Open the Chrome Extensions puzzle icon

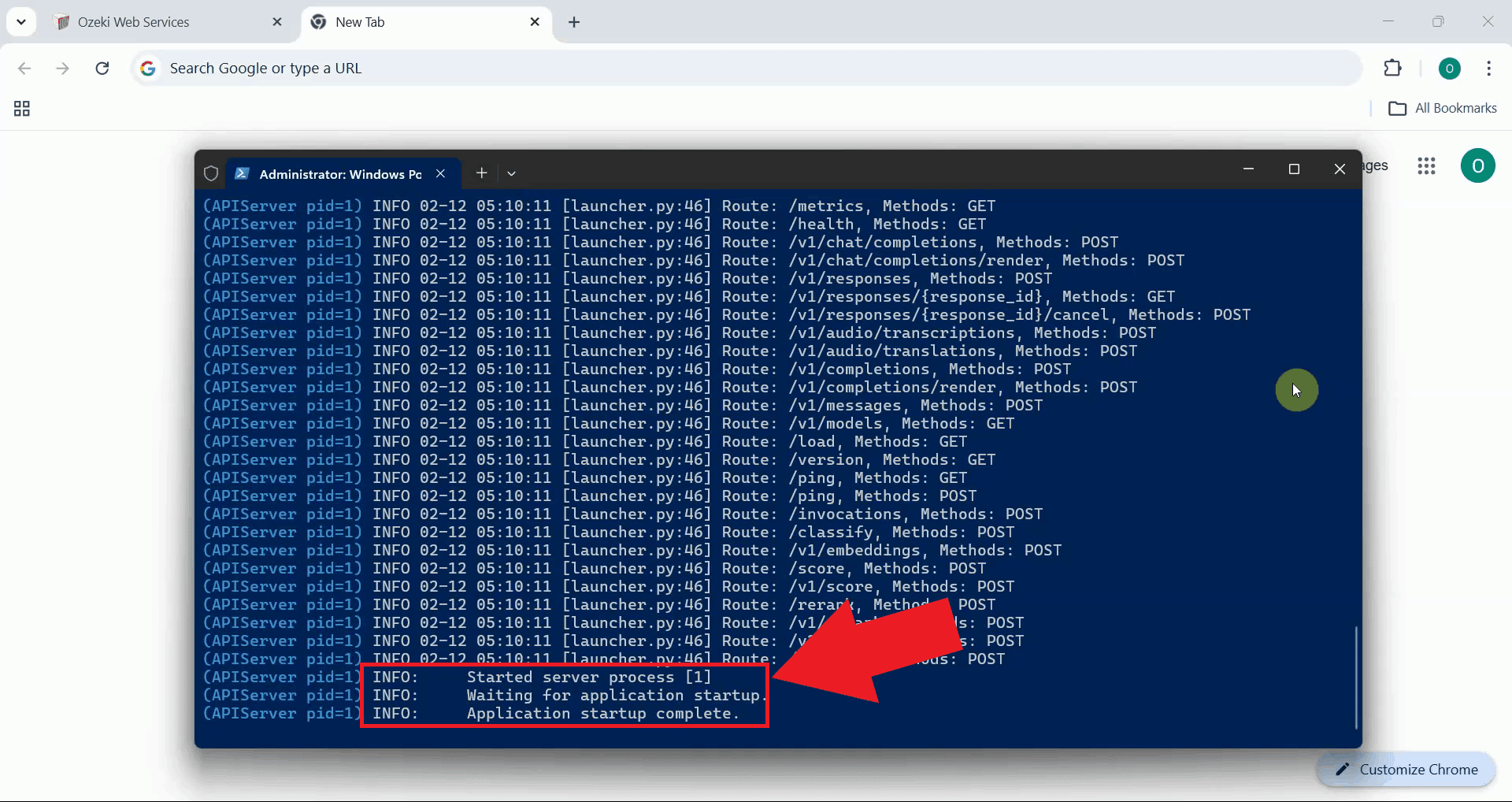coord(1392,69)
